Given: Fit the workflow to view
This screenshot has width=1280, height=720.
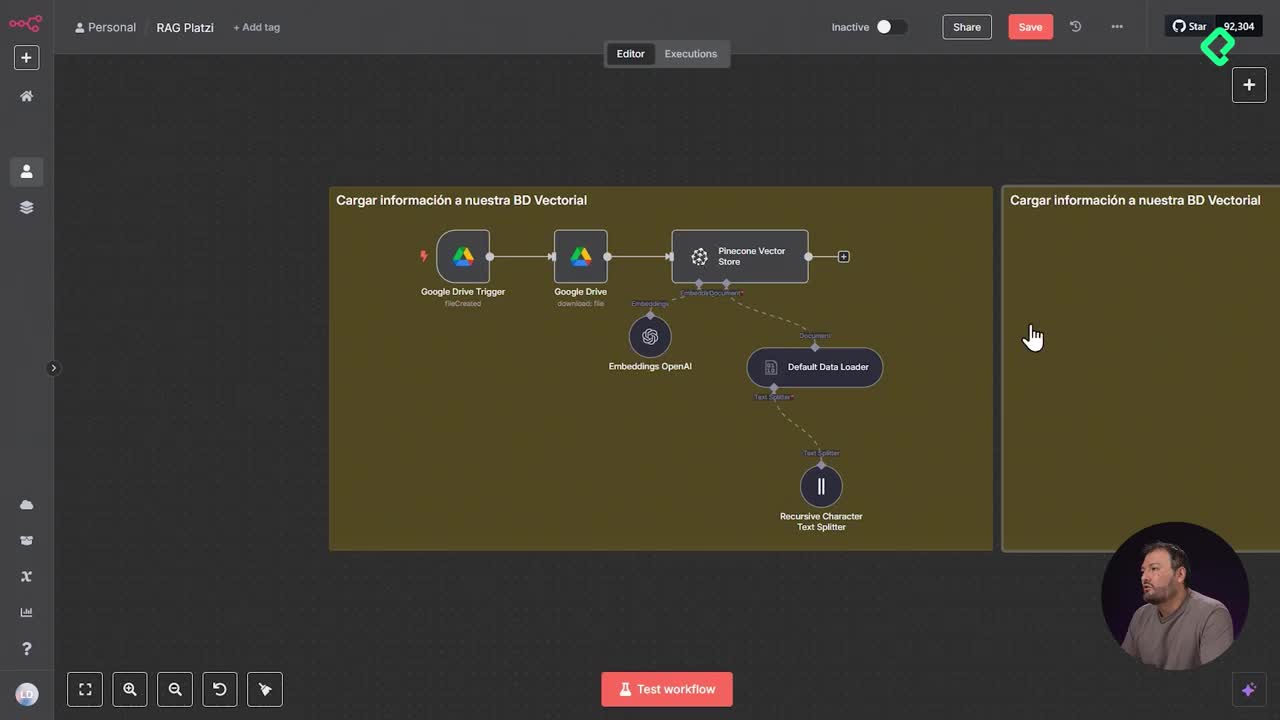Looking at the screenshot, I should point(85,689).
